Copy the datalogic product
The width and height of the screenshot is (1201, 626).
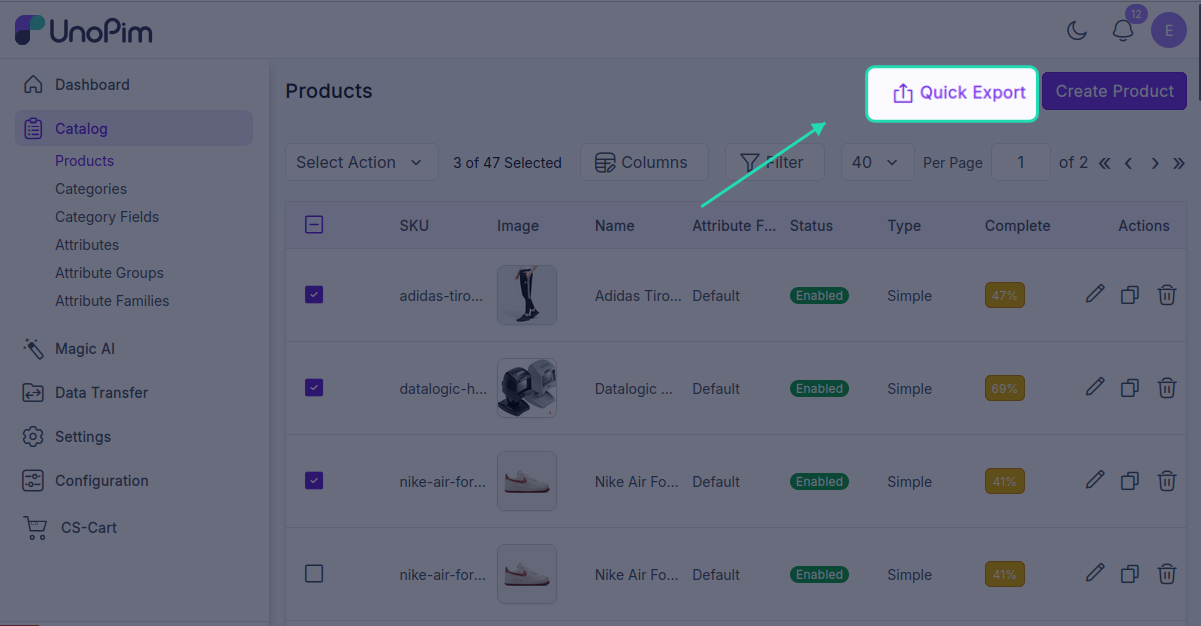(x=1130, y=388)
